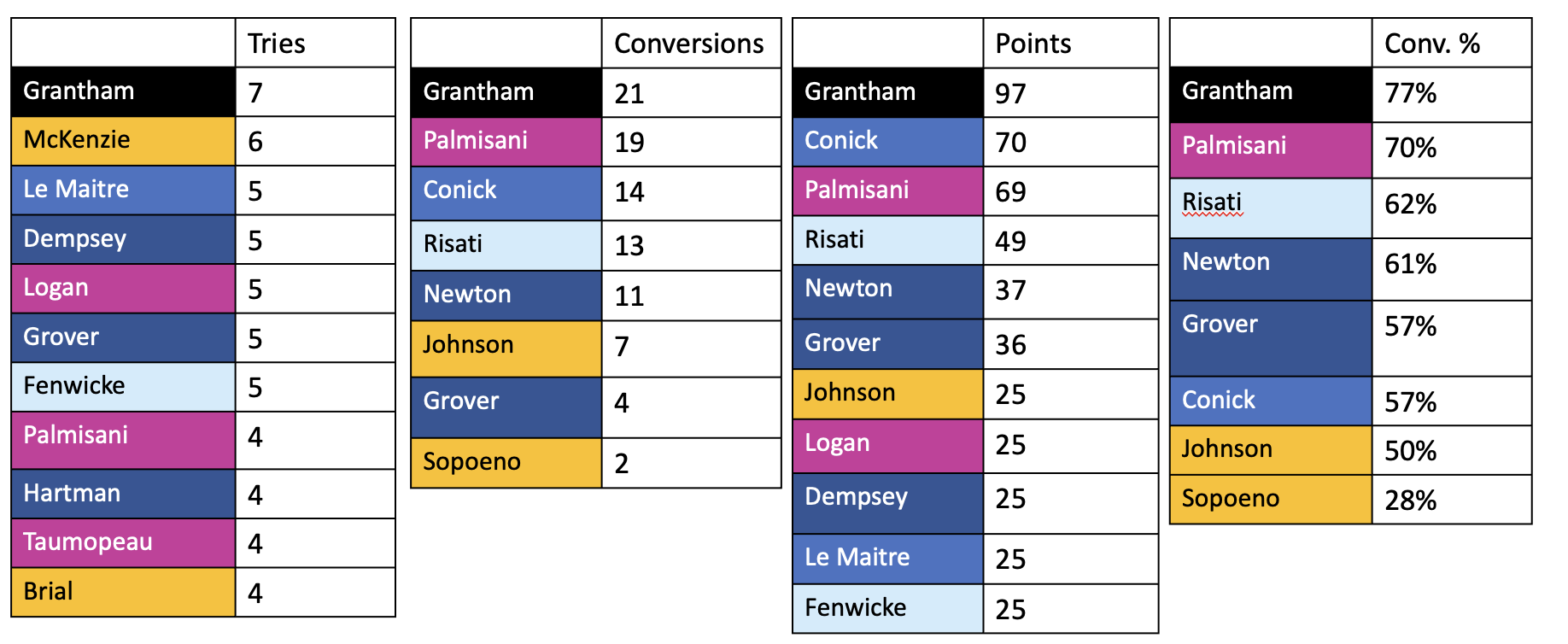The image size is (1568, 644).
Task: Select the Points column header
Action: tap(1070, 44)
